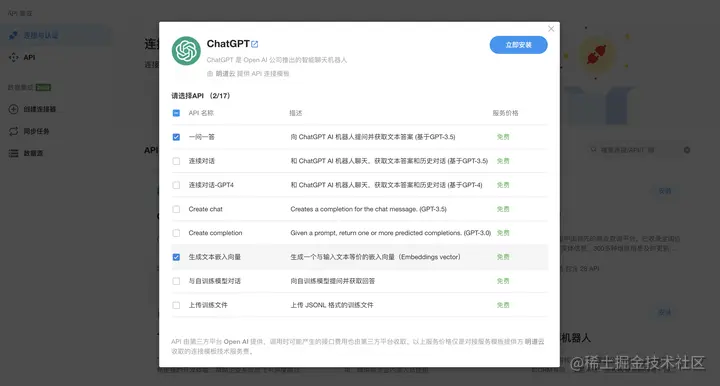Click the Creates a completion description text
720x386 pixels.
click(368, 209)
